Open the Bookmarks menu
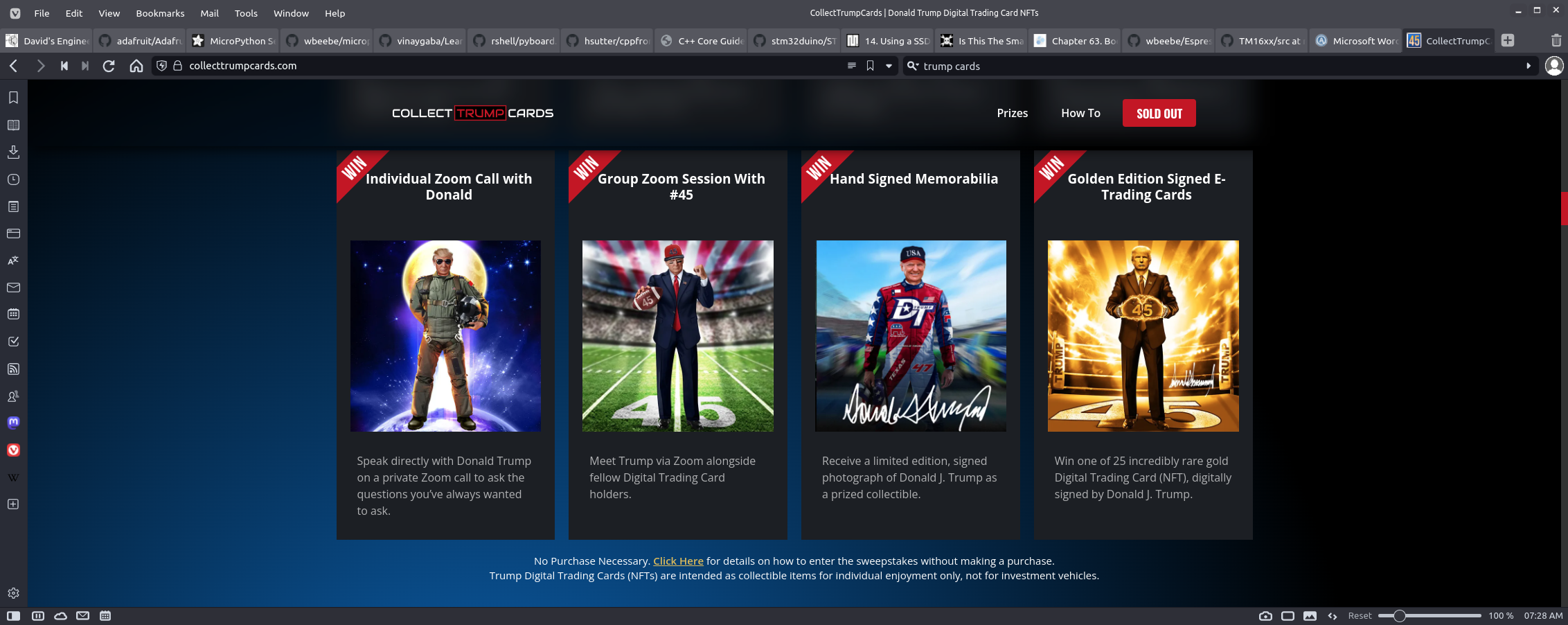The image size is (1568, 625). point(160,13)
